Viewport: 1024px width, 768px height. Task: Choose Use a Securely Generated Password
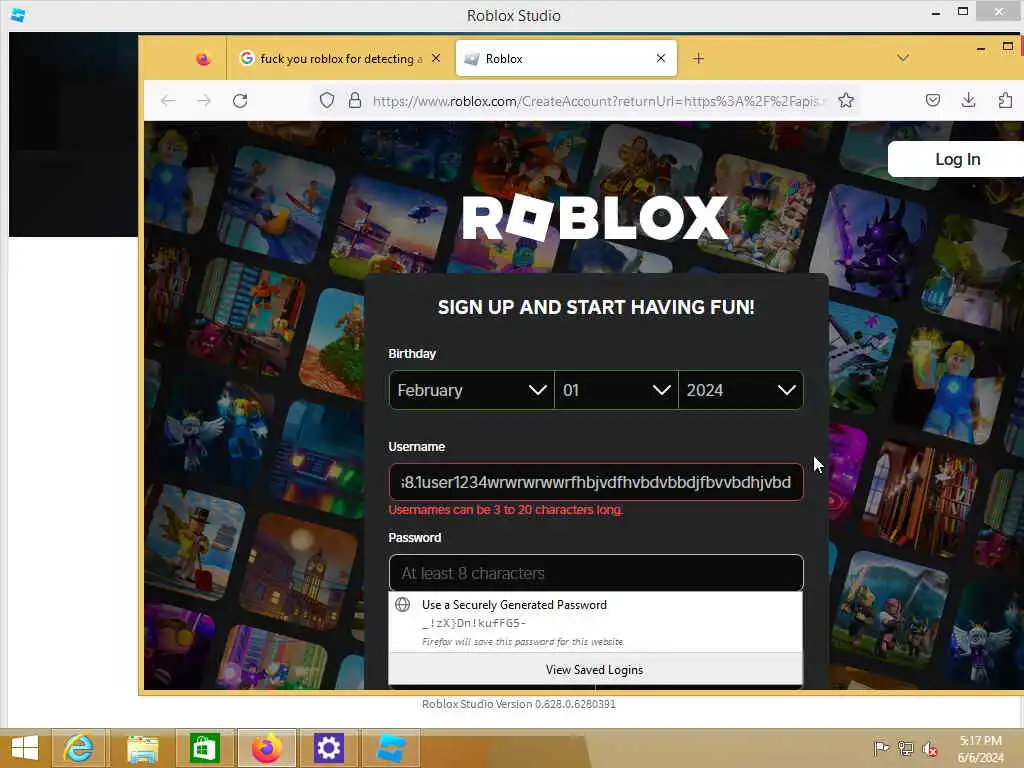(596, 622)
